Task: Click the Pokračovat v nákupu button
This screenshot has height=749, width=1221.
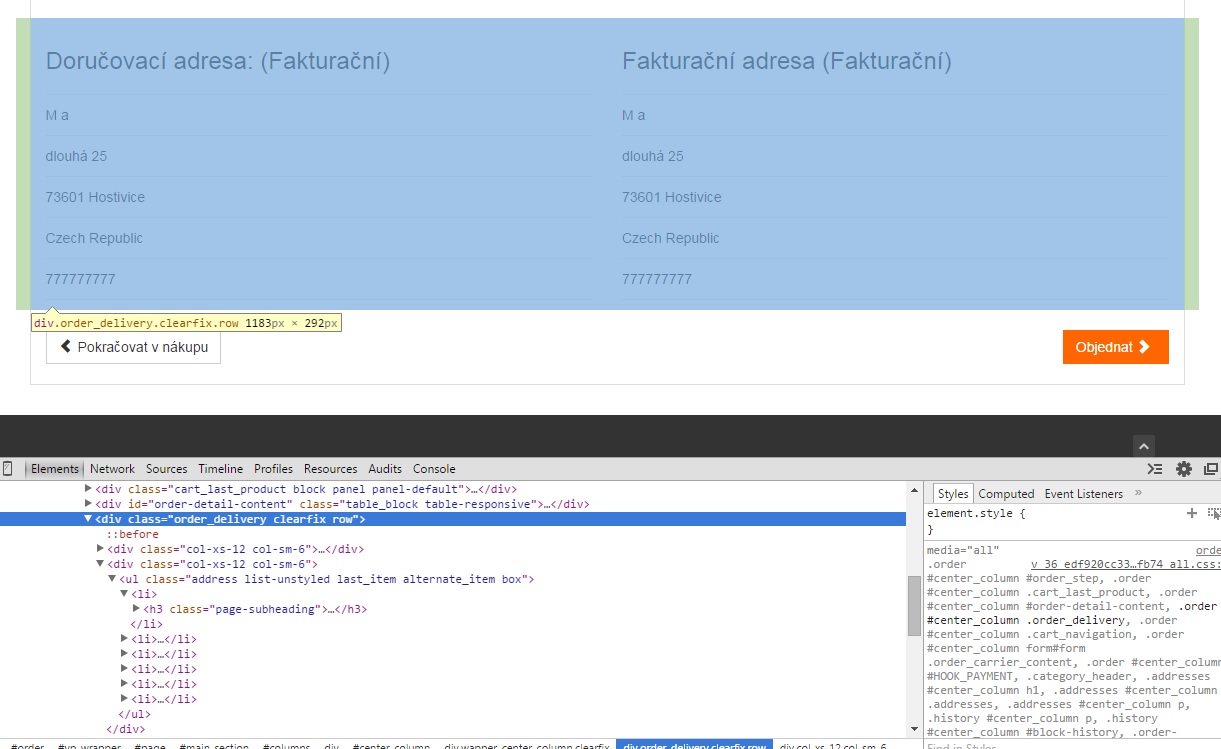Action: 133,347
